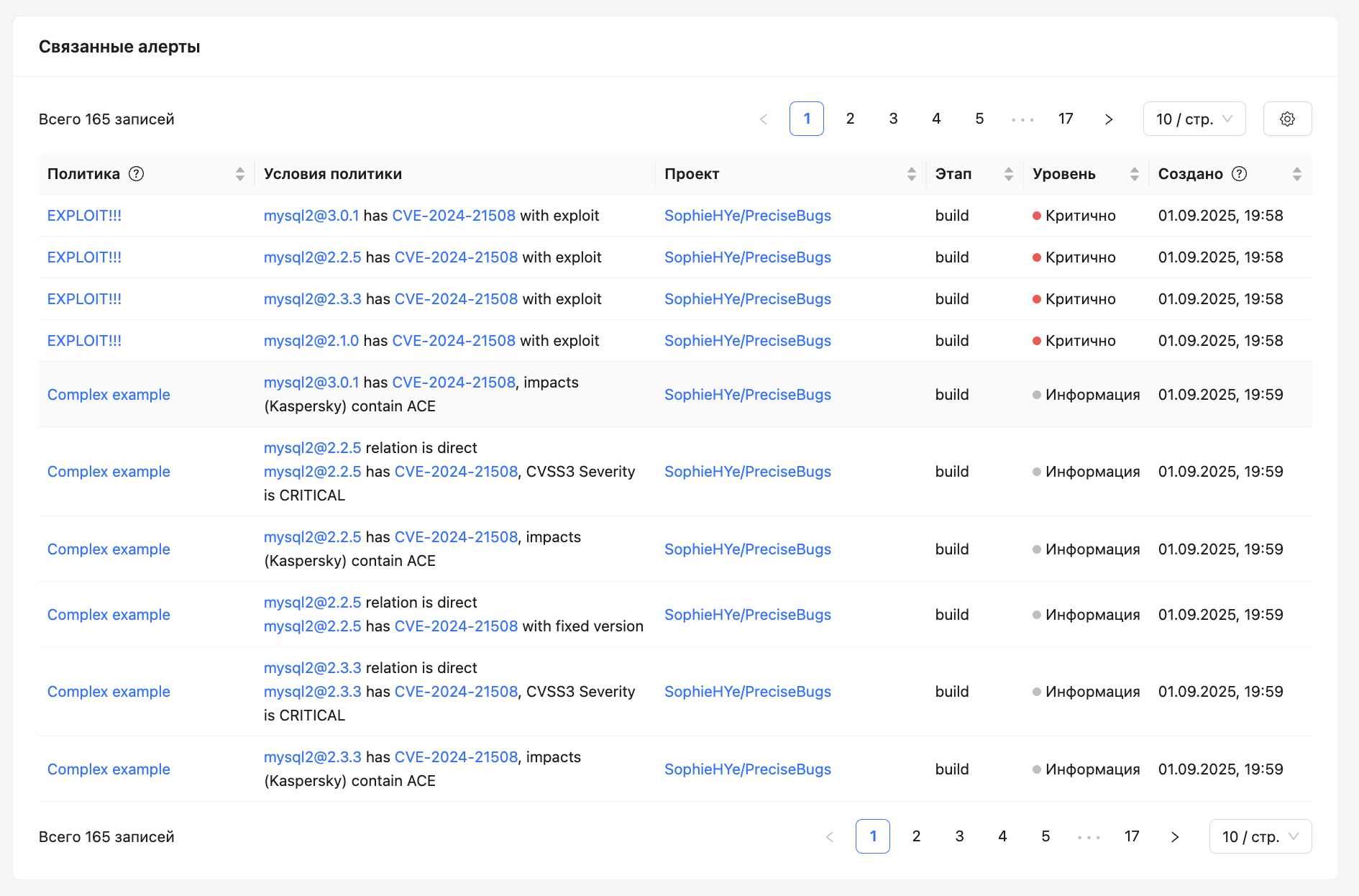The image size is (1359, 896).
Task: Open the mysql2@3.0.1 package link
Action: click(x=312, y=215)
